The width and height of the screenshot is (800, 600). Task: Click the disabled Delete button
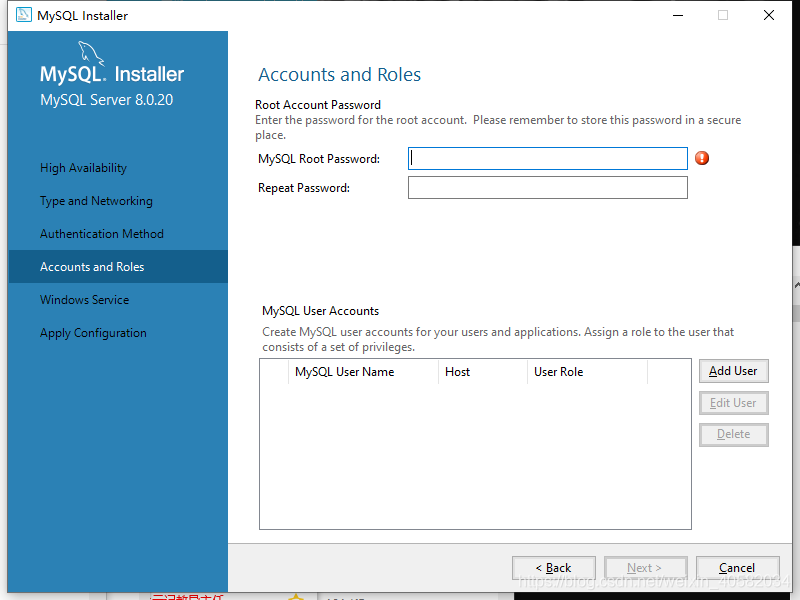733,434
